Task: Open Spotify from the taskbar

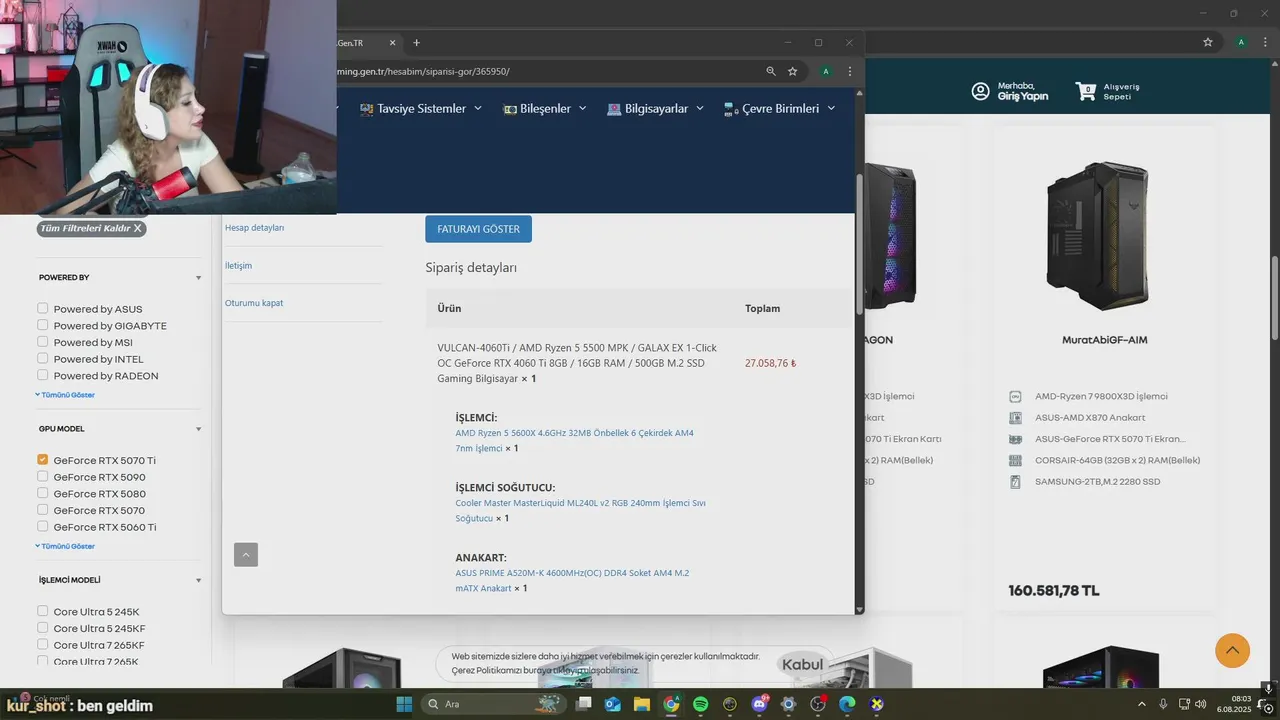Action: [x=701, y=704]
